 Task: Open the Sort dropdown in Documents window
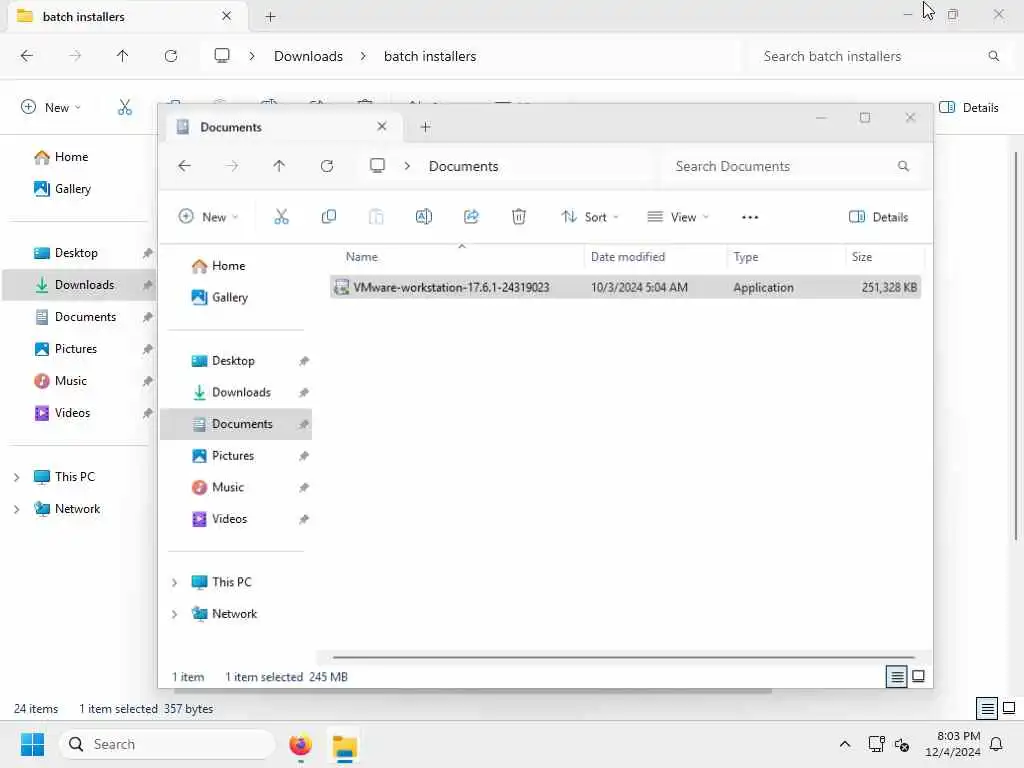click(x=589, y=217)
